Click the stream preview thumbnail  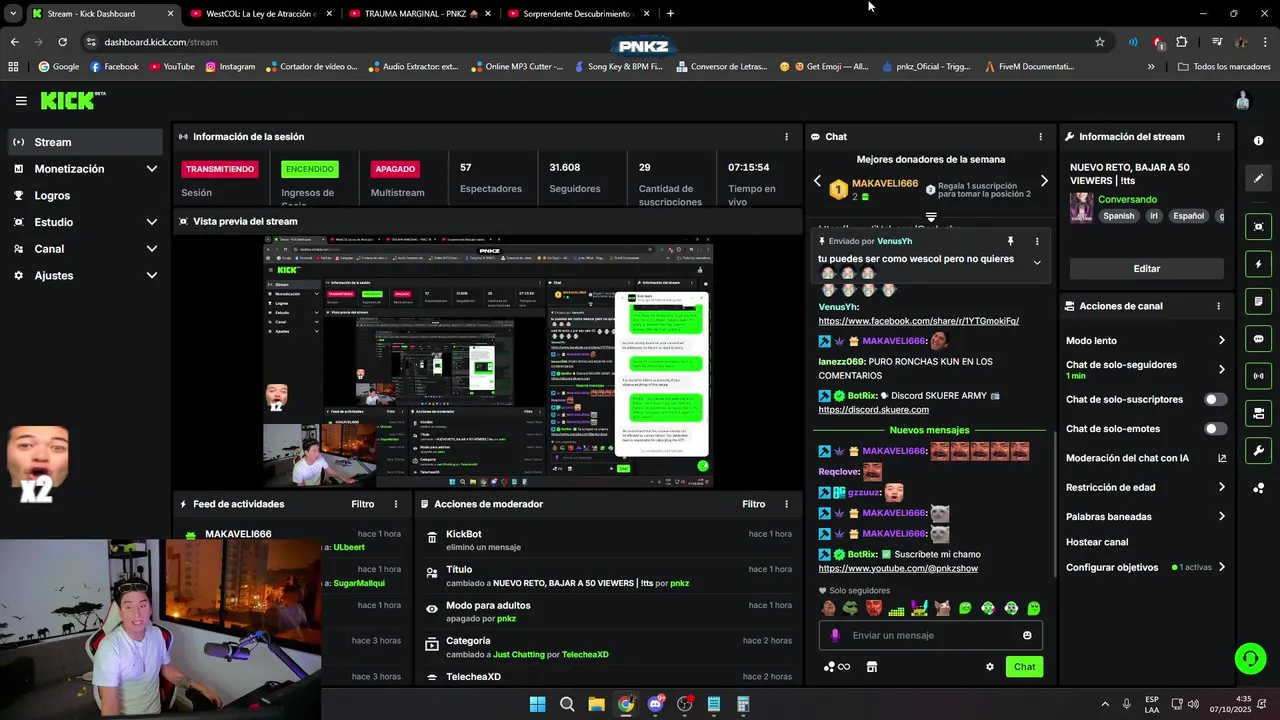[488, 361]
